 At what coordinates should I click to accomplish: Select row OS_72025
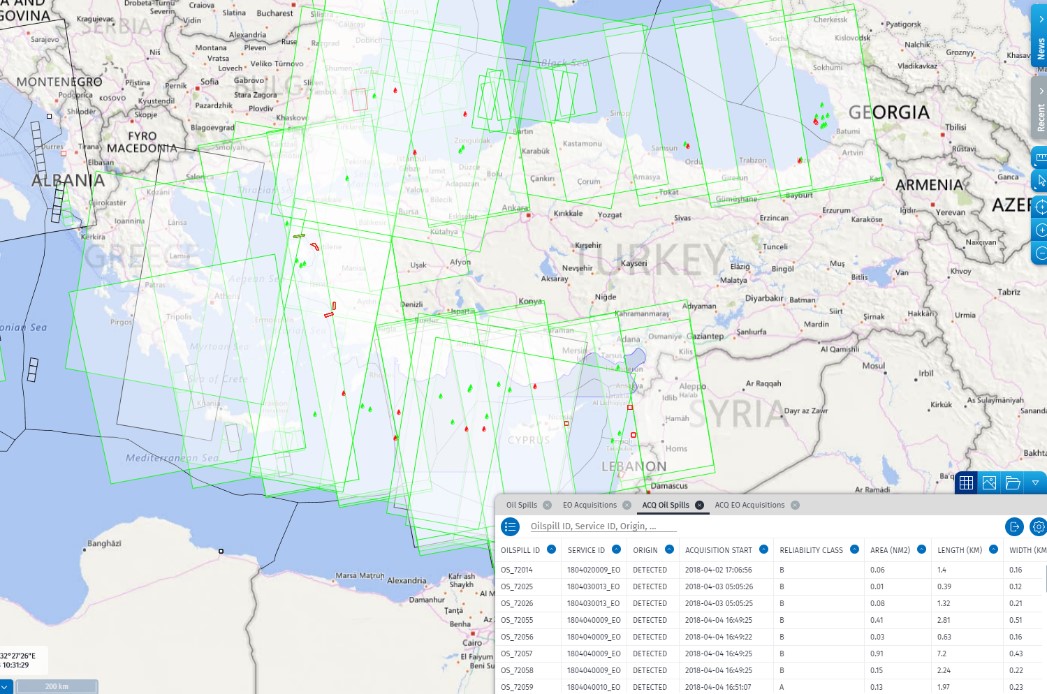pyautogui.click(x=771, y=586)
